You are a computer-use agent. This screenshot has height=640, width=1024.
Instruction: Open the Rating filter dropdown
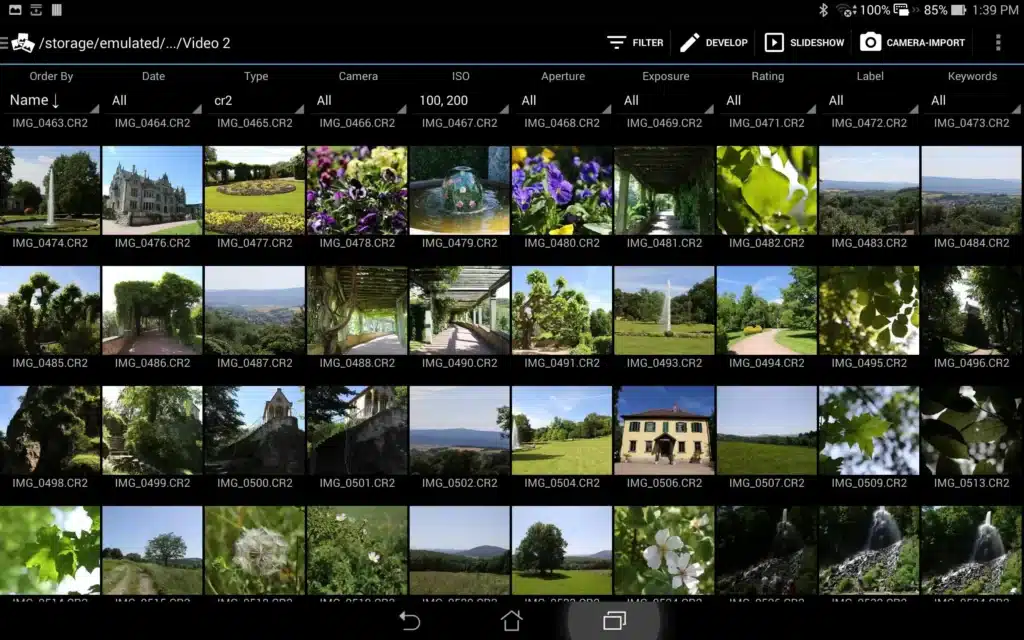pyautogui.click(x=767, y=101)
